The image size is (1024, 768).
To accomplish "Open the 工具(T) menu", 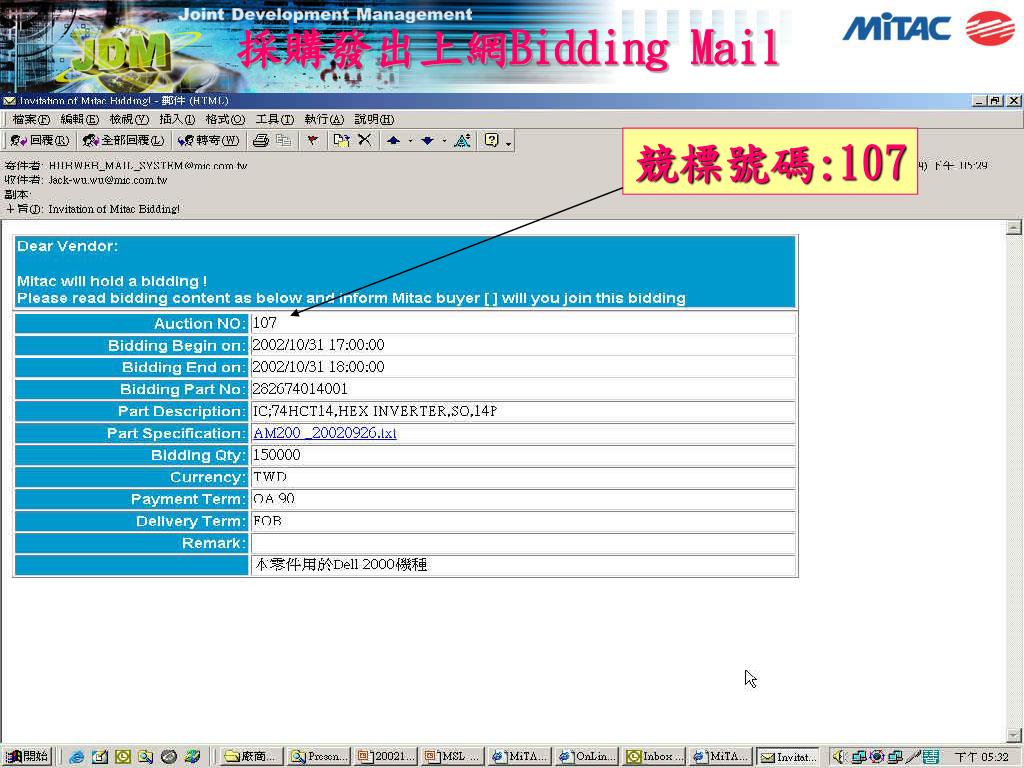I will pyautogui.click(x=274, y=120).
